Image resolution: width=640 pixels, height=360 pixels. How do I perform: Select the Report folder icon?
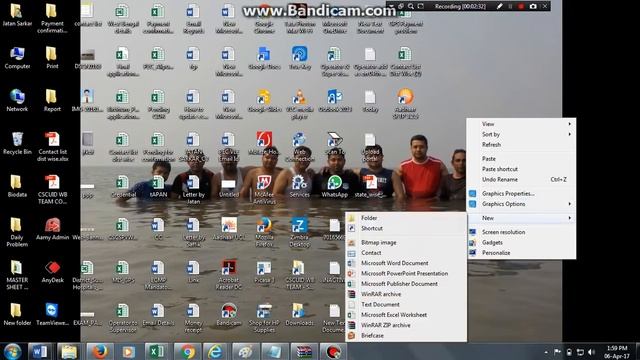tap(52, 100)
